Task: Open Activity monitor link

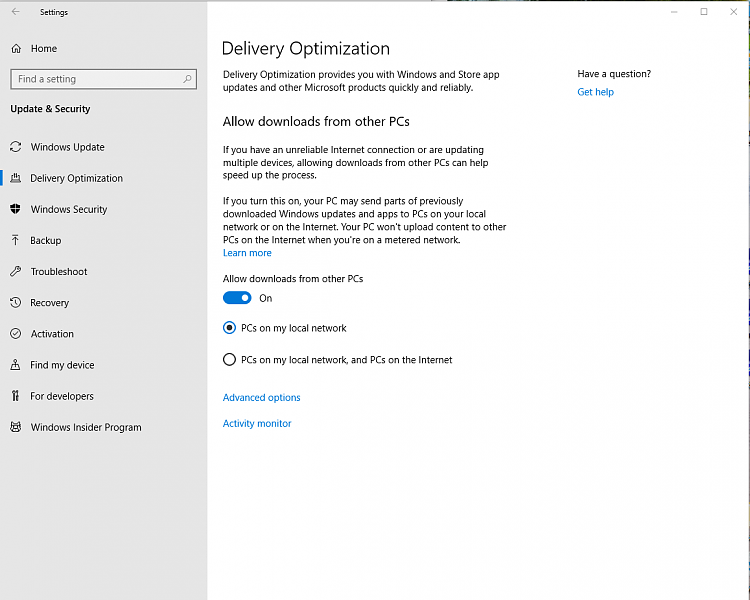Action: coord(257,423)
